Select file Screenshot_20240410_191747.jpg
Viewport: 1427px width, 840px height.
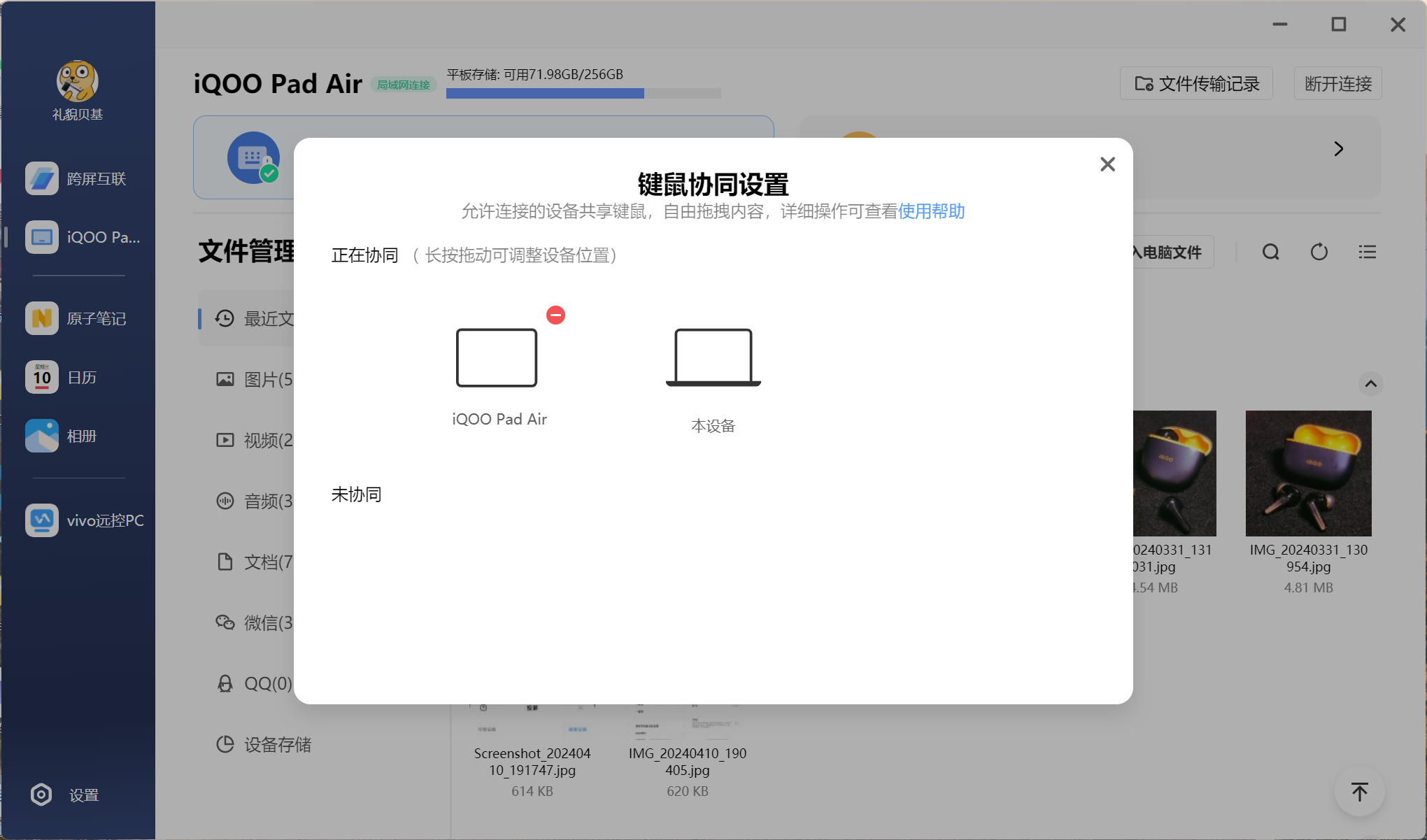pyautogui.click(x=532, y=762)
